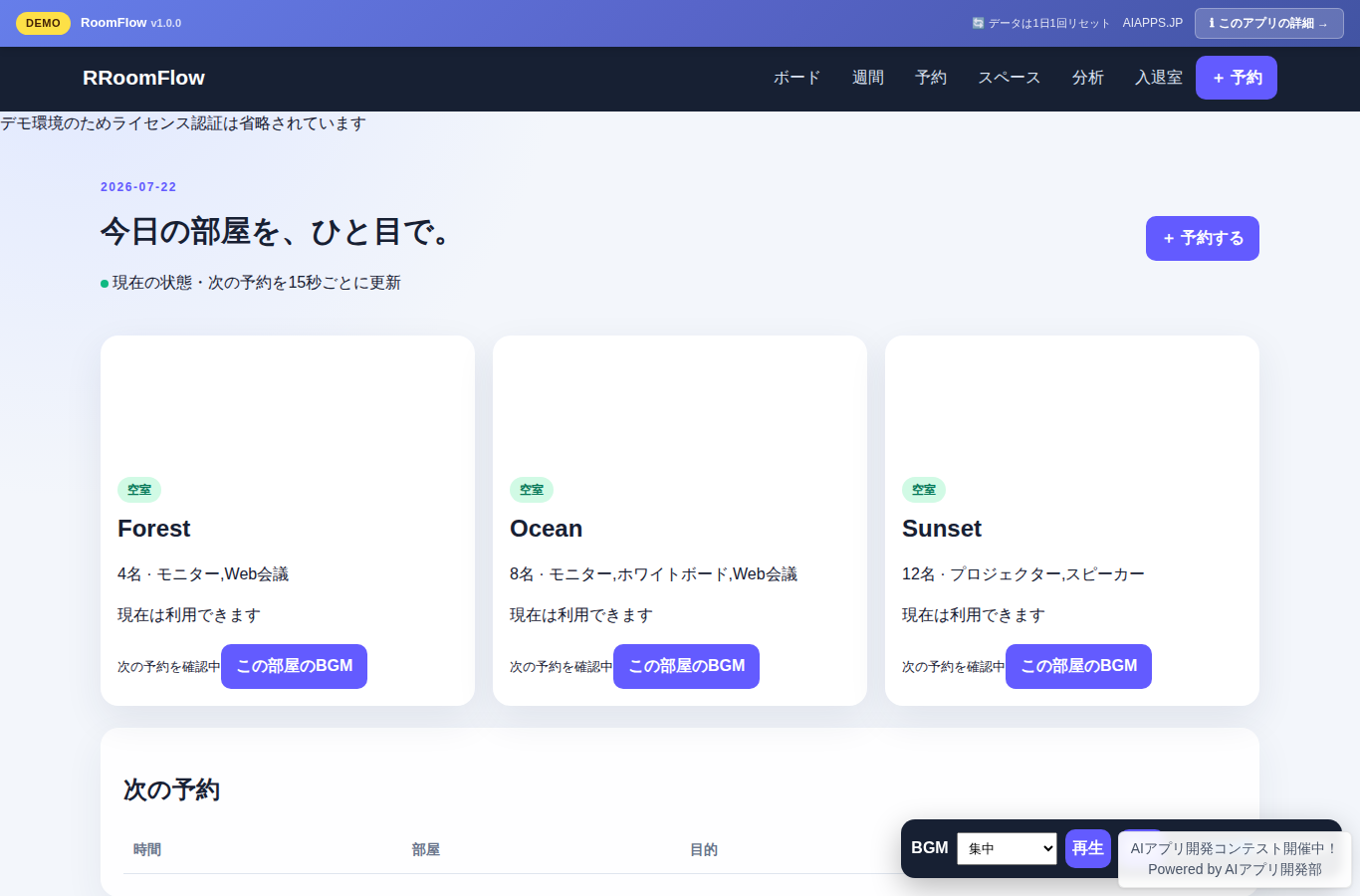1360x896 pixels.
Task: Click the デモ環境のためライセンス認証は省略されています notice
Action: point(183,123)
